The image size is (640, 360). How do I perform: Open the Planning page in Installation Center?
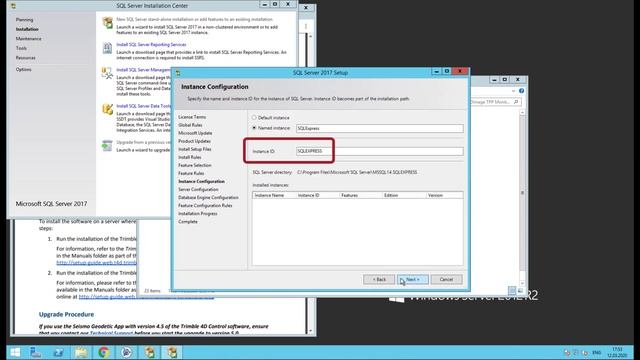(24, 20)
